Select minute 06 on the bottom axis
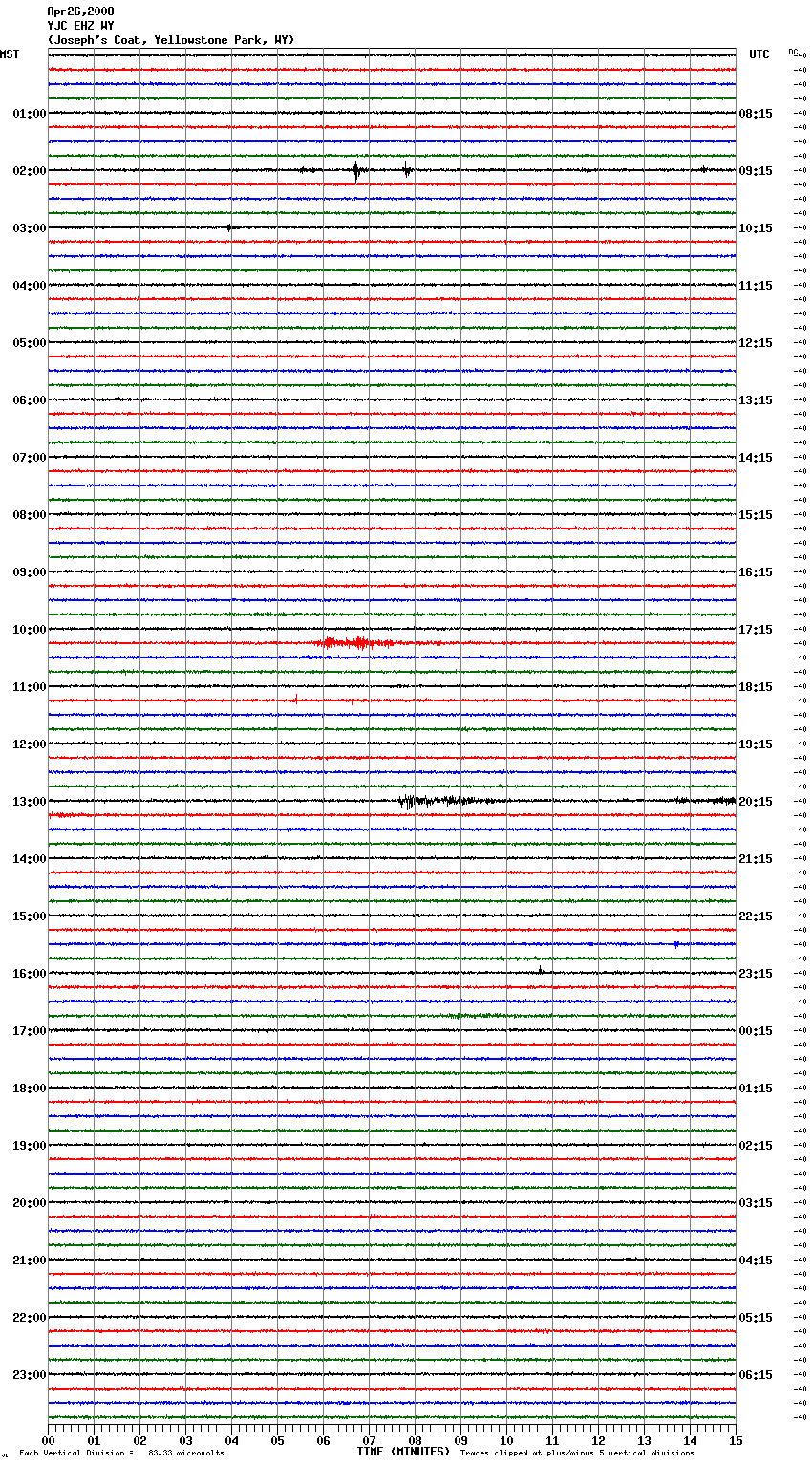The image size is (812, 1466). coord(323,1440)
